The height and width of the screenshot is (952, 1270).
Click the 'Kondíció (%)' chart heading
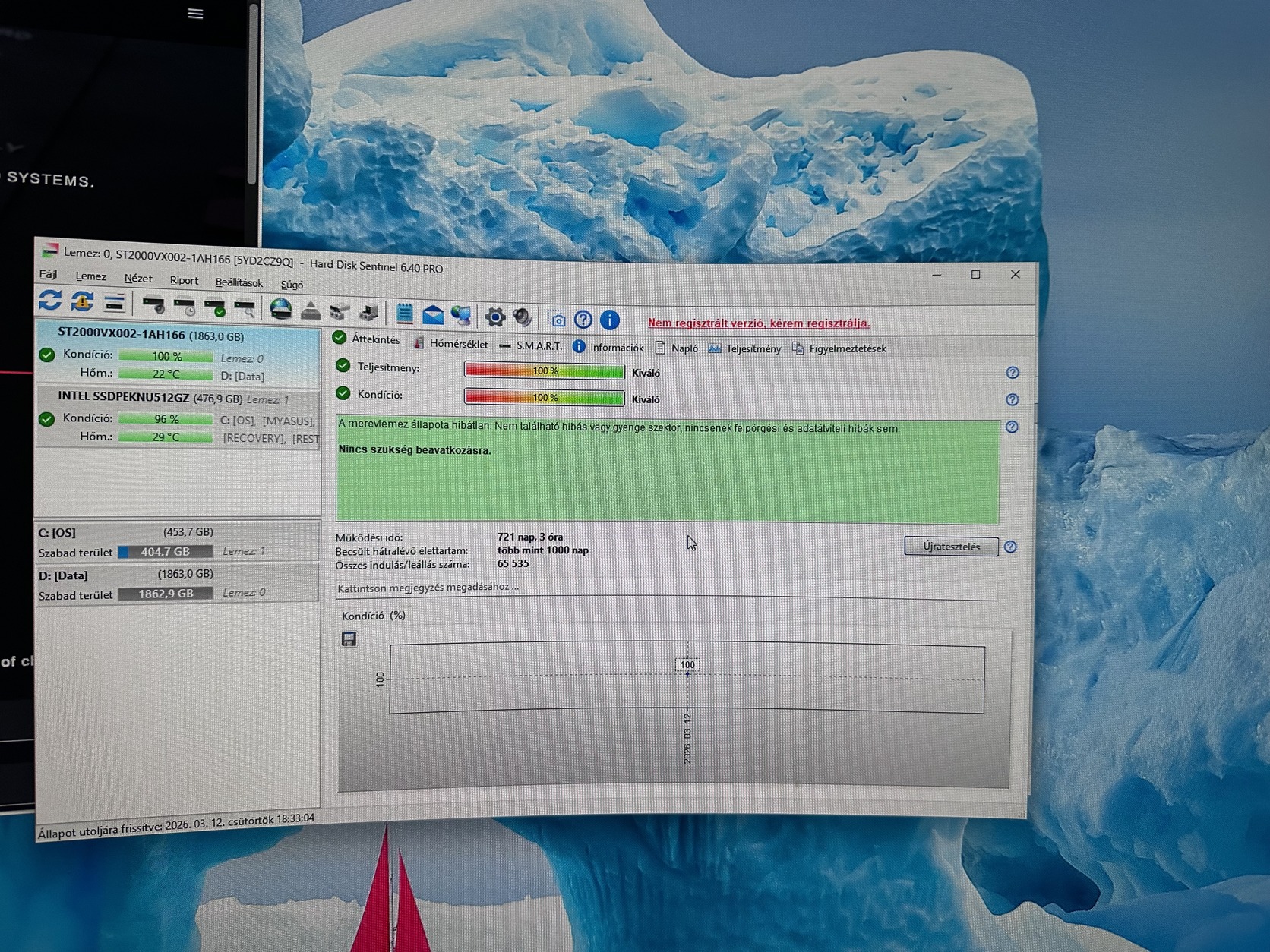click(374, 616)
